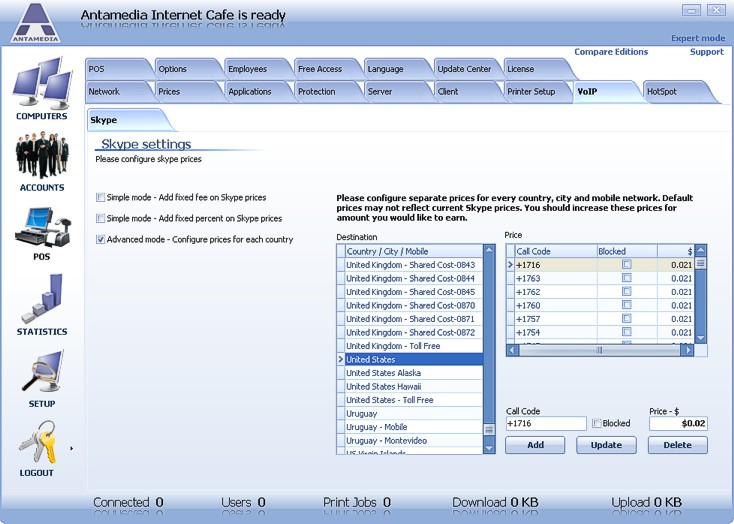This screenshot has height=524, width=734.
Task: Open the Support link
Action: tap(706, 52)
